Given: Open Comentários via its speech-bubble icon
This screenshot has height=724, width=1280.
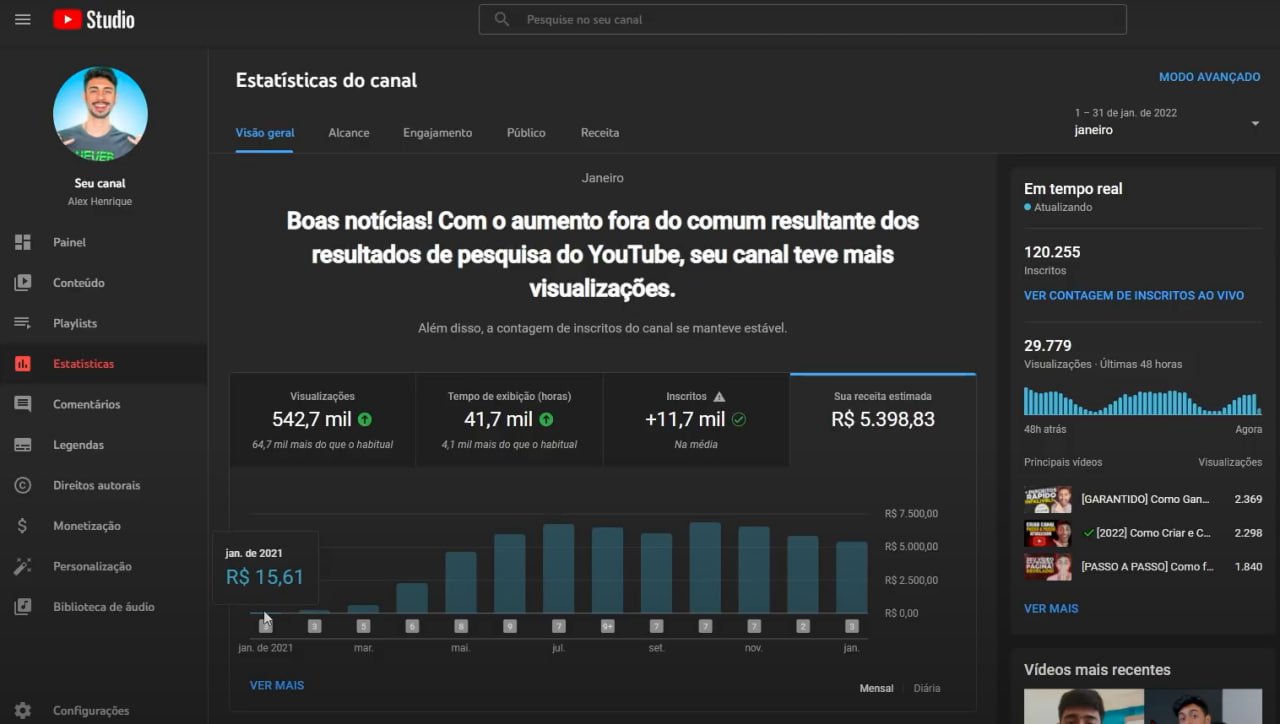Looking at the screenshot, I should pyautogui.click(x=23, y=404).
